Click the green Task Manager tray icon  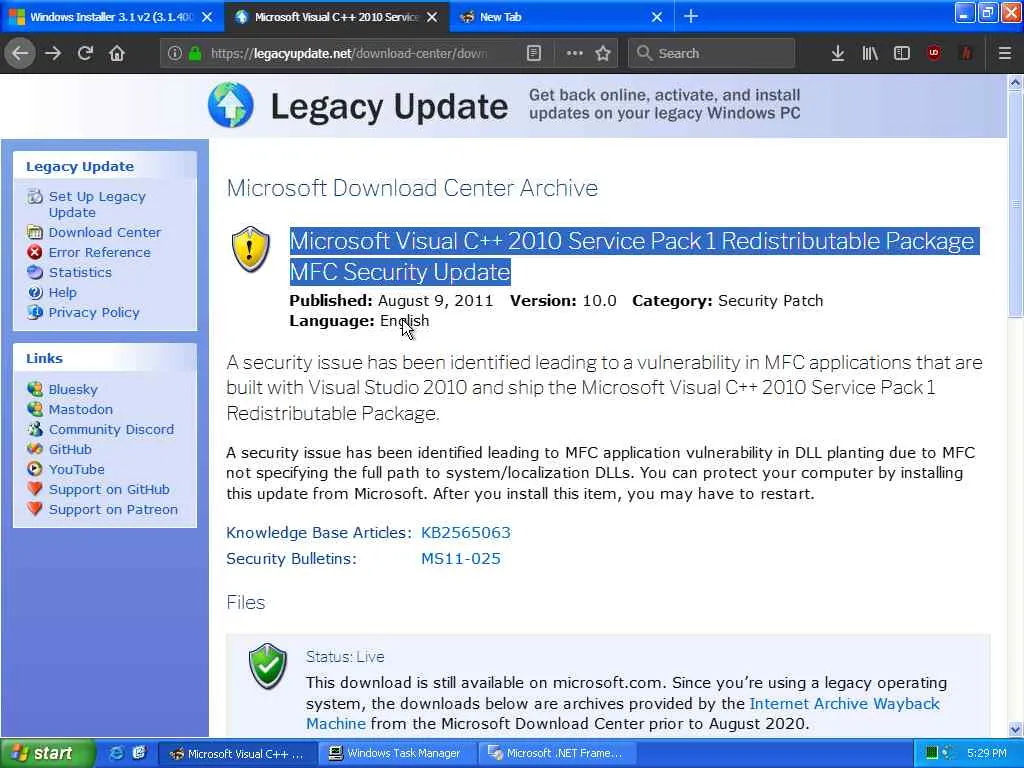click(932, 754)
